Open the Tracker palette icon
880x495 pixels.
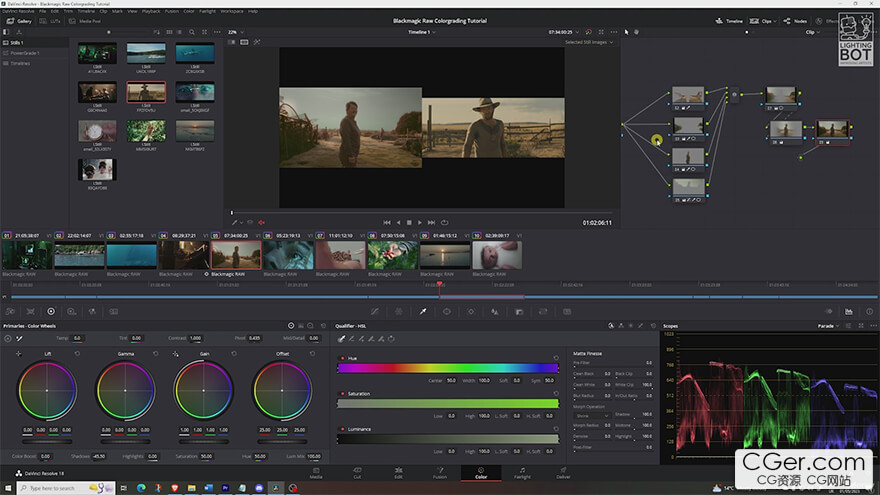(x=471, y=311)
